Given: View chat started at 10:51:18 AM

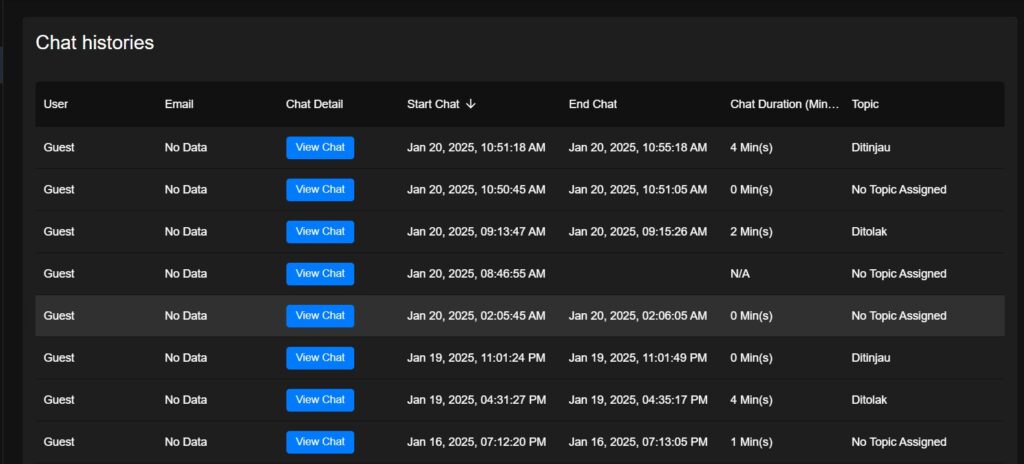Looking at the screenshot, I should (x=320, y=148).
